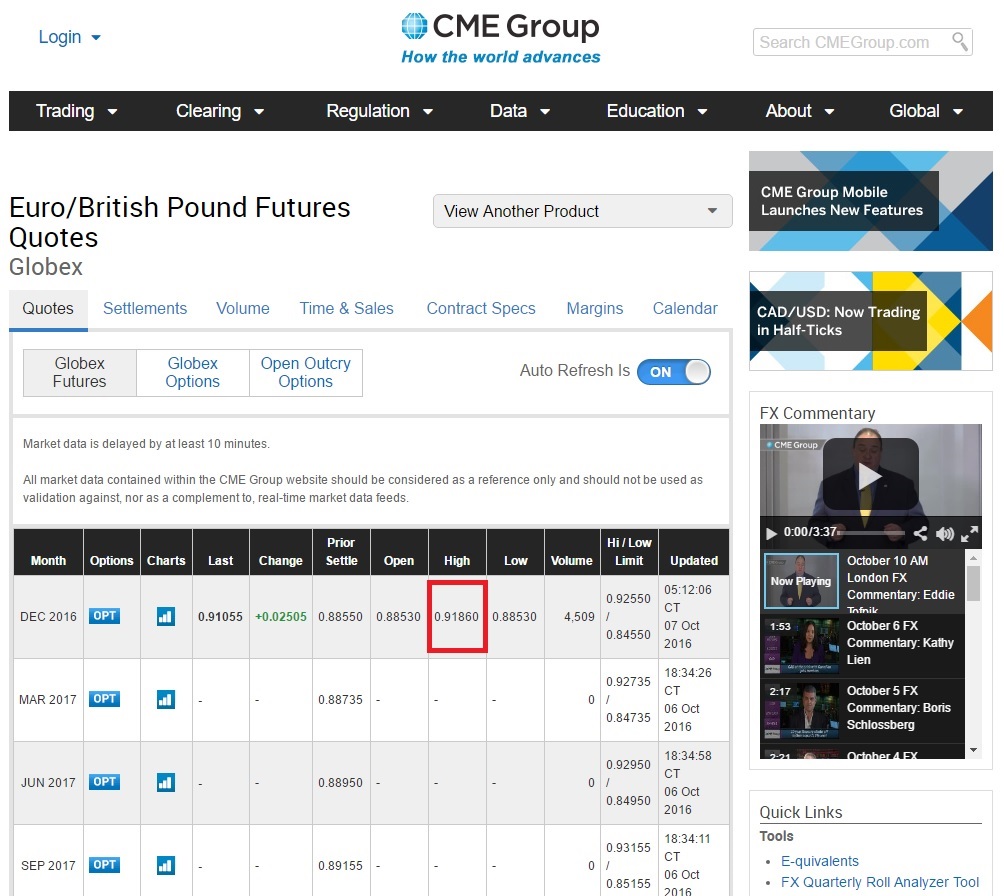Click MAR 2017 prior settle 0.88735
The height and width of the screenshot is (896, 1004).
(341, 699)
